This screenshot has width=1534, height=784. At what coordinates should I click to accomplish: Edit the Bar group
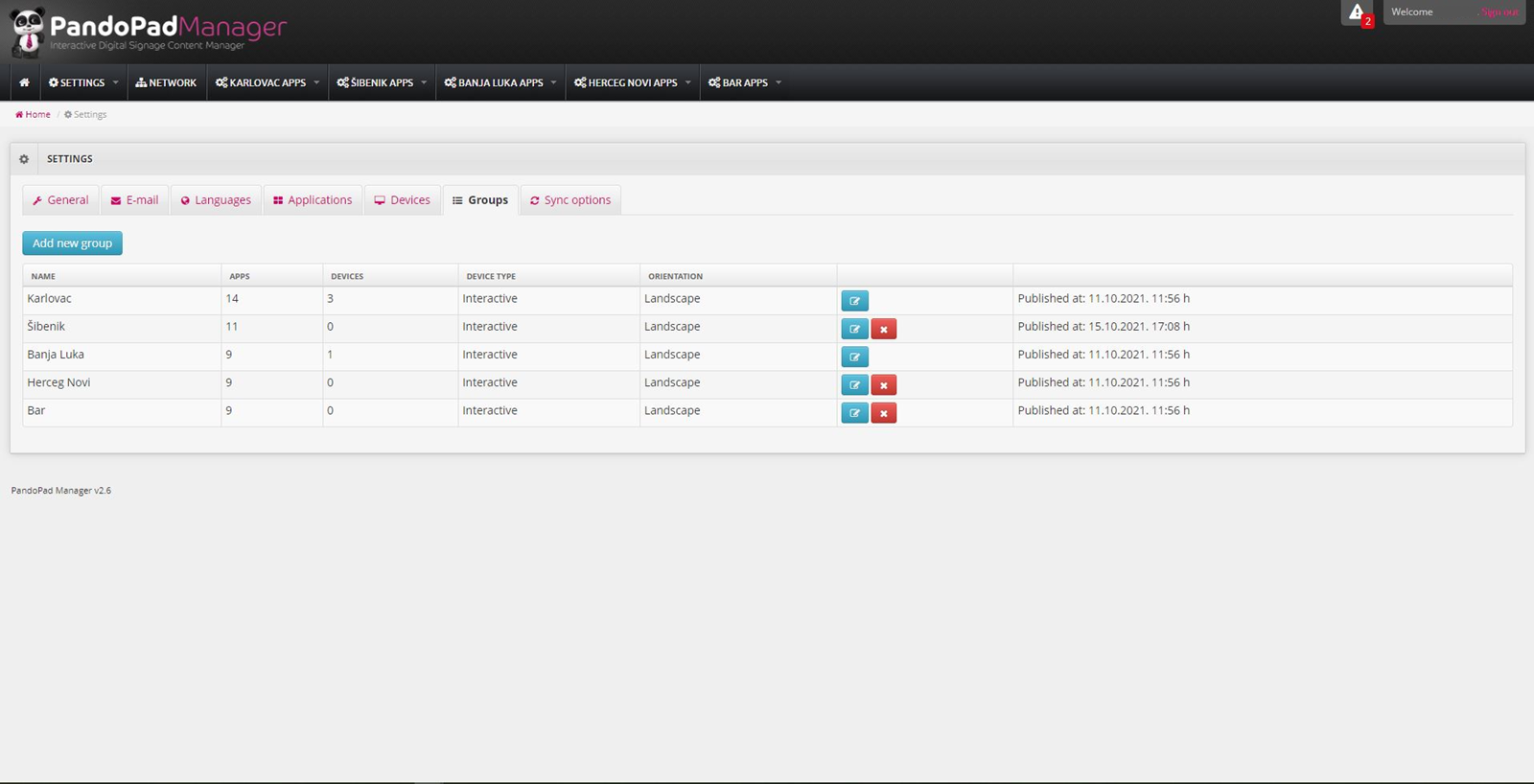point(854,413)
